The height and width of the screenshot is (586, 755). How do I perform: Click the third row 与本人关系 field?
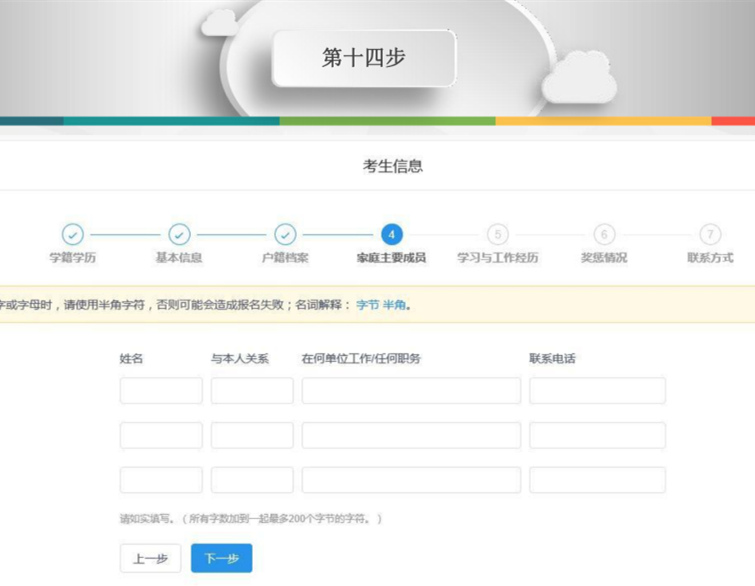click(x=252, y=480)
